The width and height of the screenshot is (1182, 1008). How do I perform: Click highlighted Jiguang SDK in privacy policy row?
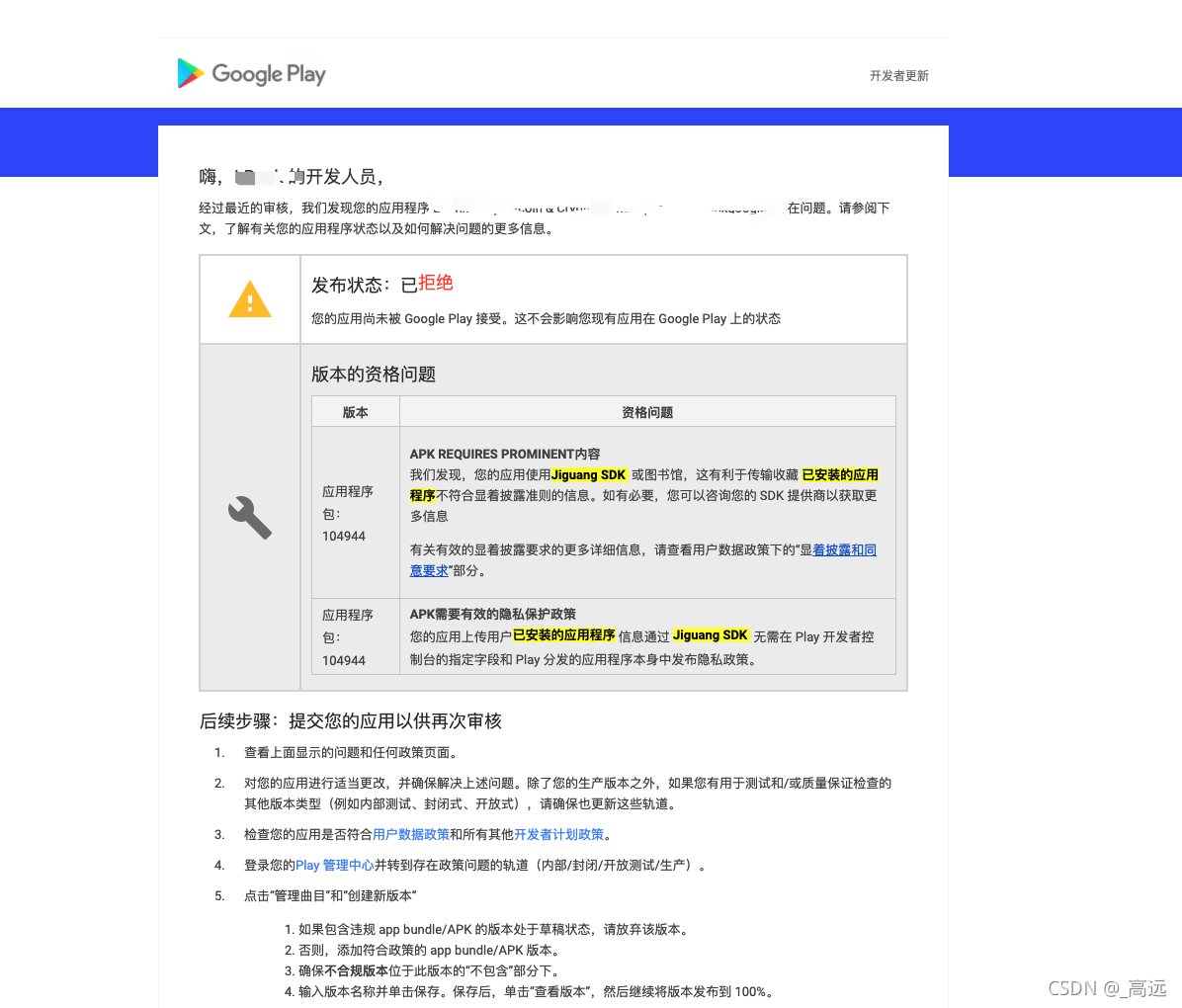point(711,635)
